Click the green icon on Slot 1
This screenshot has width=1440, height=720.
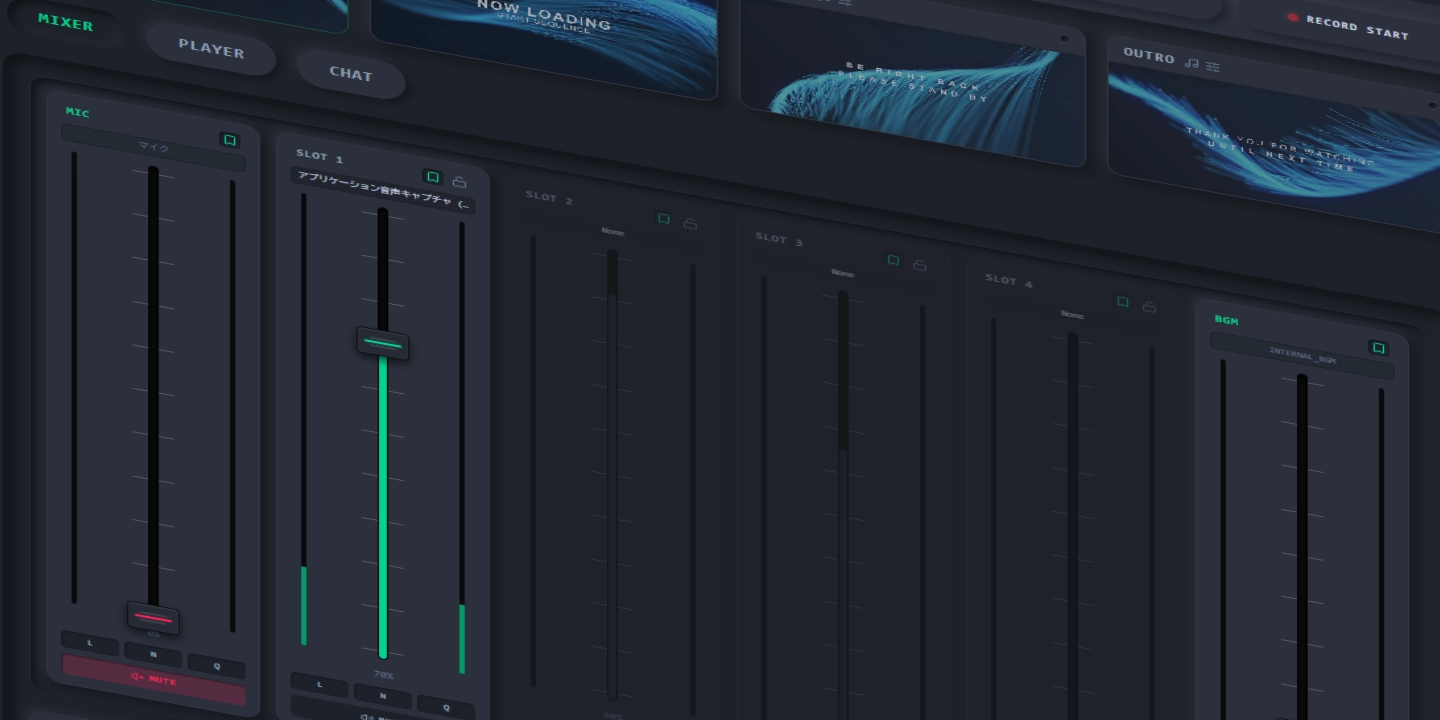click(x=433, y=177)
